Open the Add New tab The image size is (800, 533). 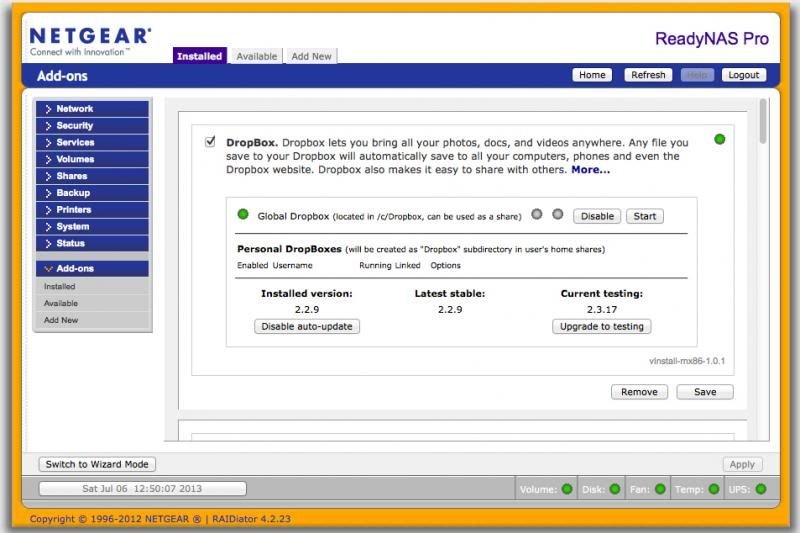(311, 56)
